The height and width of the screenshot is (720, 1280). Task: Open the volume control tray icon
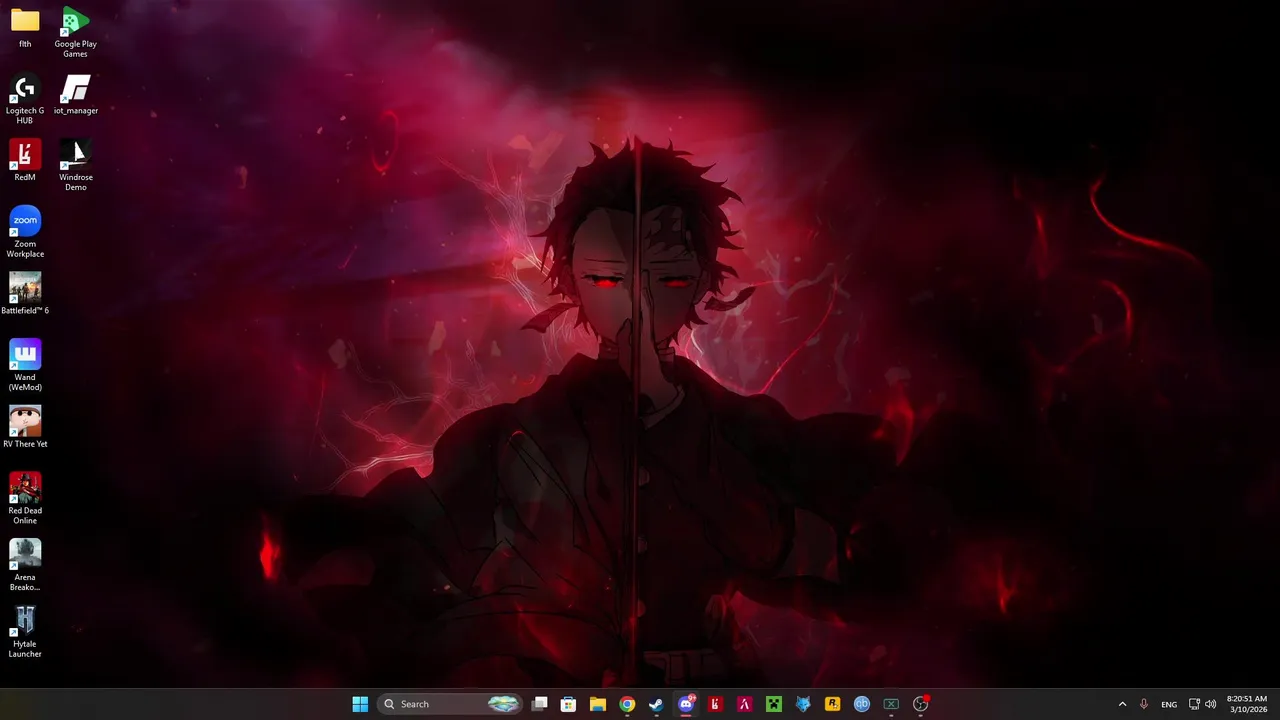(1211, 704)
